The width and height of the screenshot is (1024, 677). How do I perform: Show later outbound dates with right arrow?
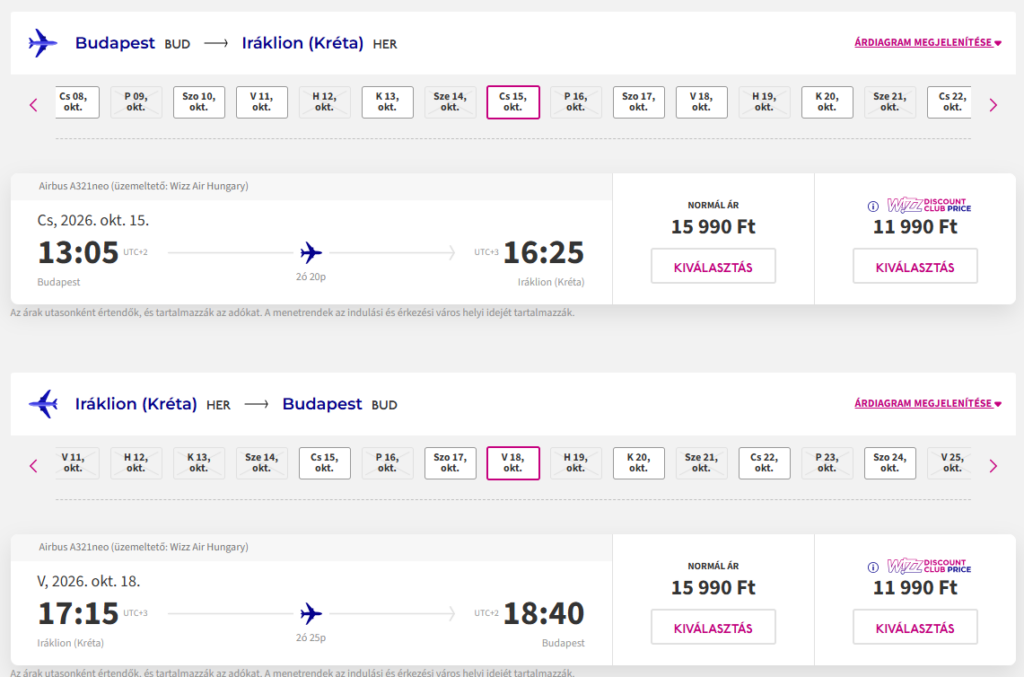pyautogui.click(x=993, y=104)
